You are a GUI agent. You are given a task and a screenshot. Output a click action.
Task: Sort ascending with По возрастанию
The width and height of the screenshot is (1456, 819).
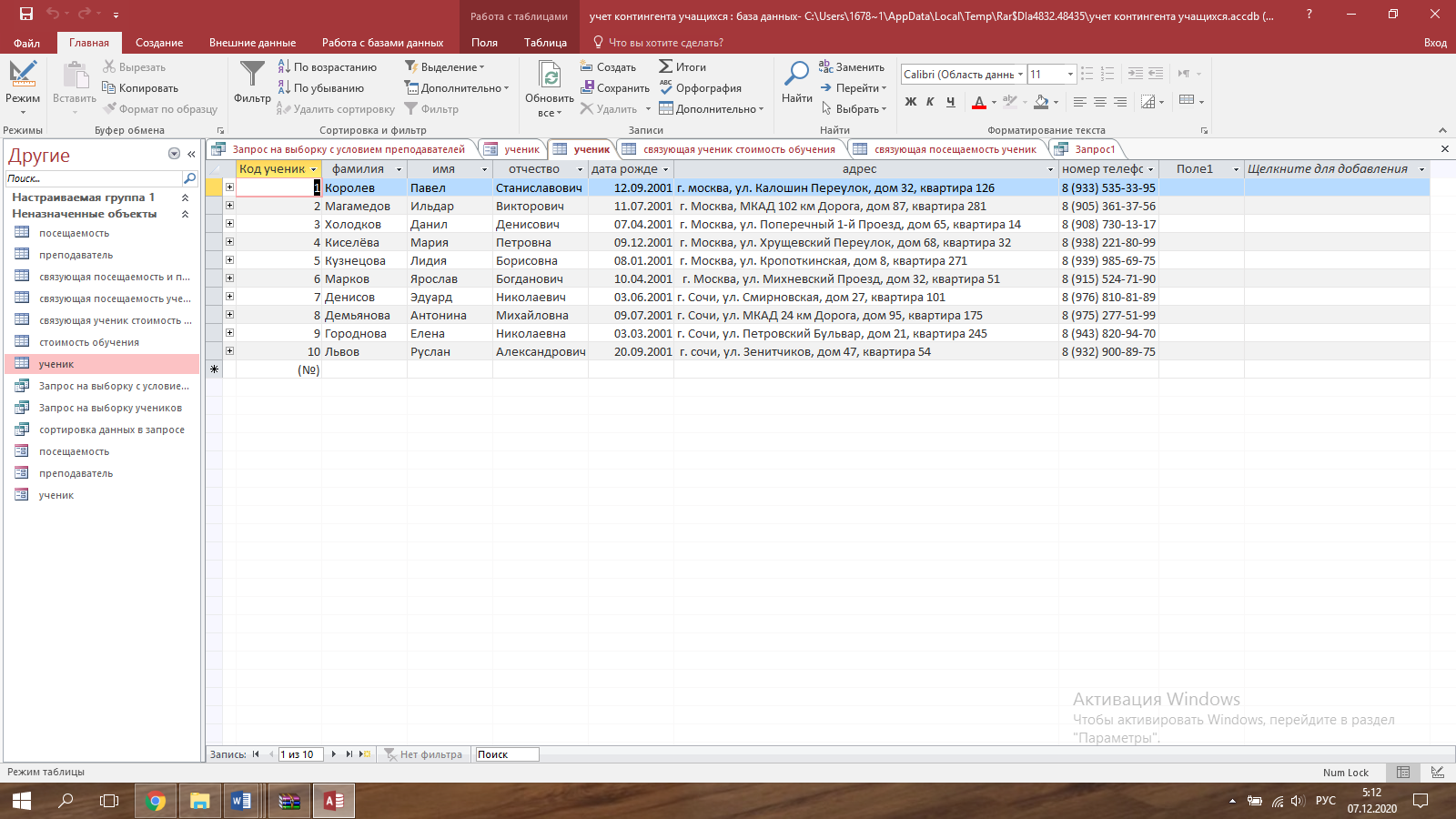click(x=328, y=67)
